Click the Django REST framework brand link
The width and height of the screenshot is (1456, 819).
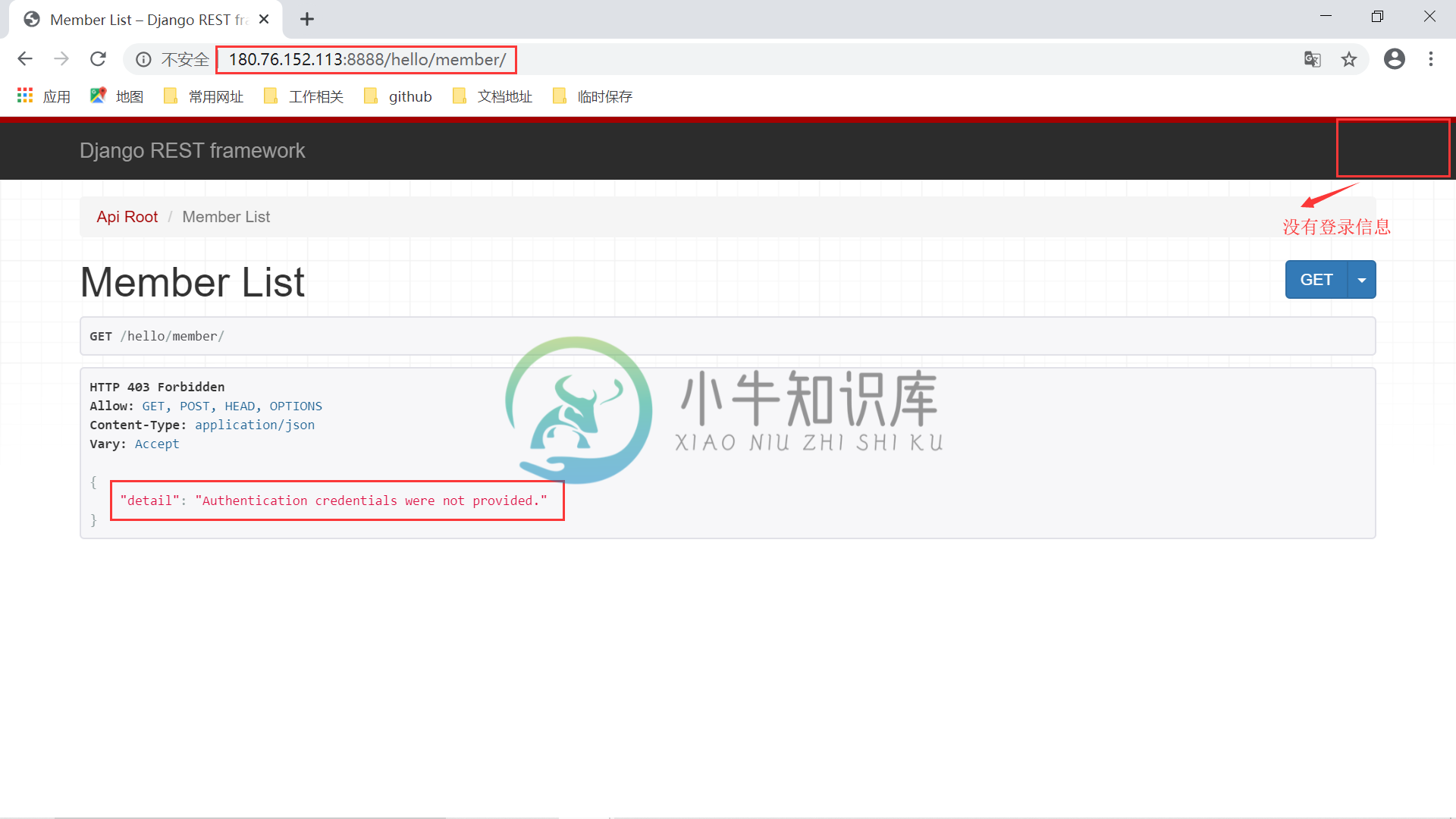pyautogui.click(x=192, y=150)
